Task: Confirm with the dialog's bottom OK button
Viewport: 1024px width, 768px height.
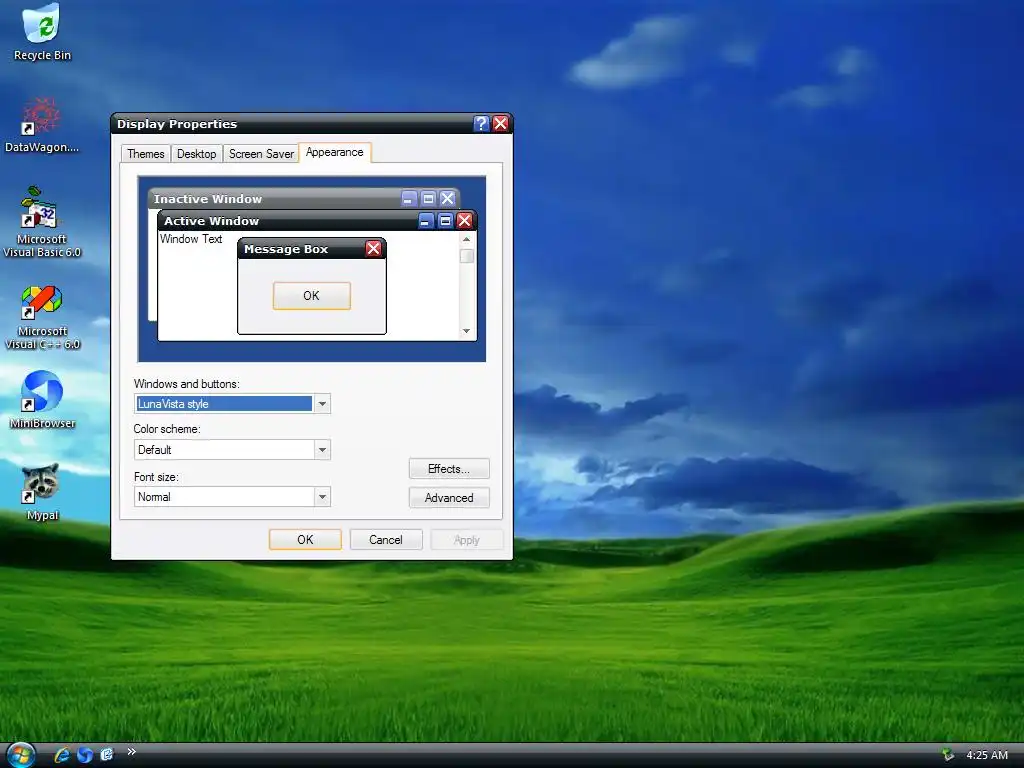Action: coord(305,539)
